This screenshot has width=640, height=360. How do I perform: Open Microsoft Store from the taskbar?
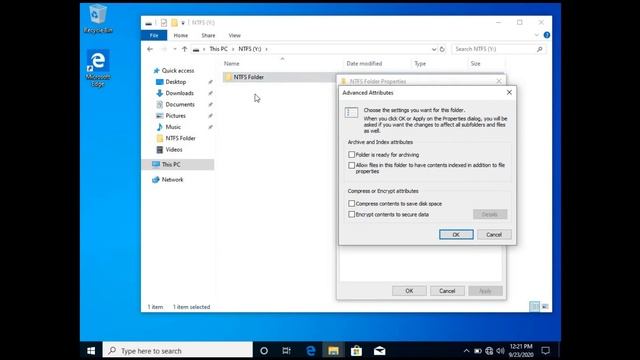tap(356, 351)
